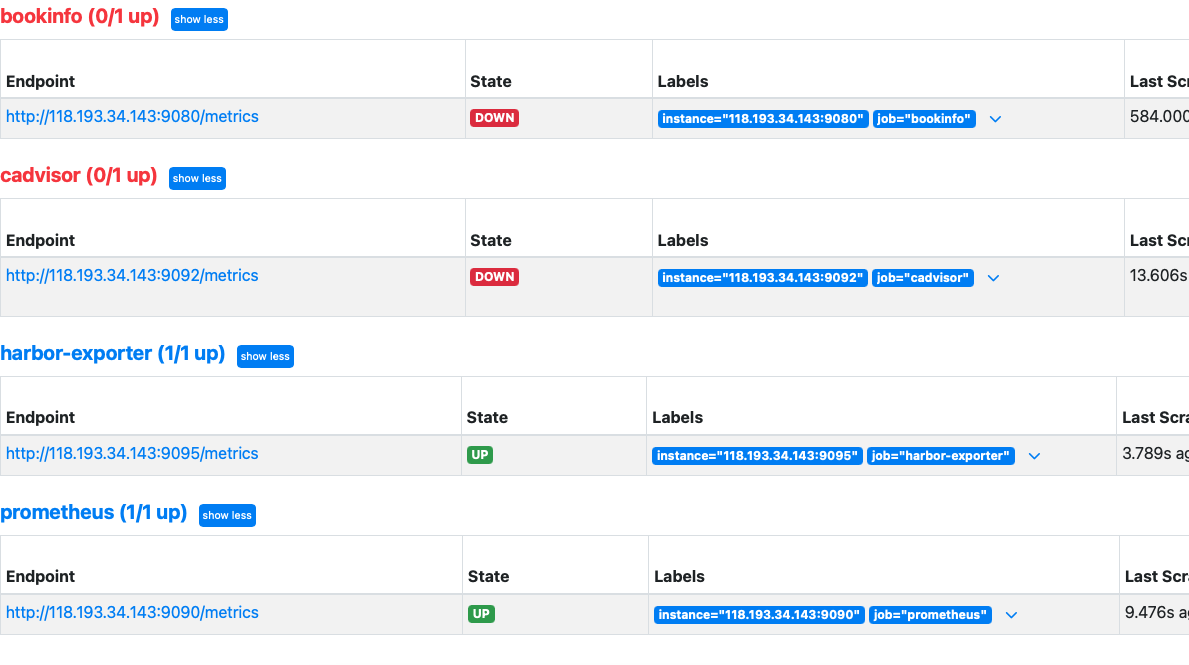1189x665 pixels.
Task: Click the job="bookinfo" label badge
Action: pyautogui.click(x=924, y=119)
